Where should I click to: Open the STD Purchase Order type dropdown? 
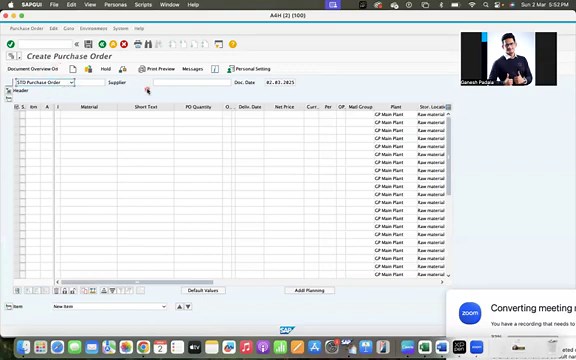(x=71, y=83)
